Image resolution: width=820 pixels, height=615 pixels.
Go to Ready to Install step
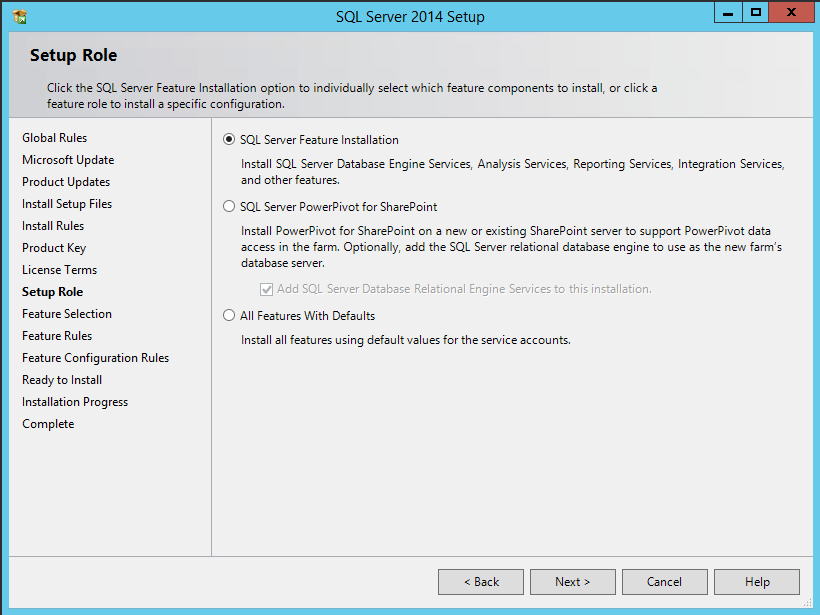[61, 379]
